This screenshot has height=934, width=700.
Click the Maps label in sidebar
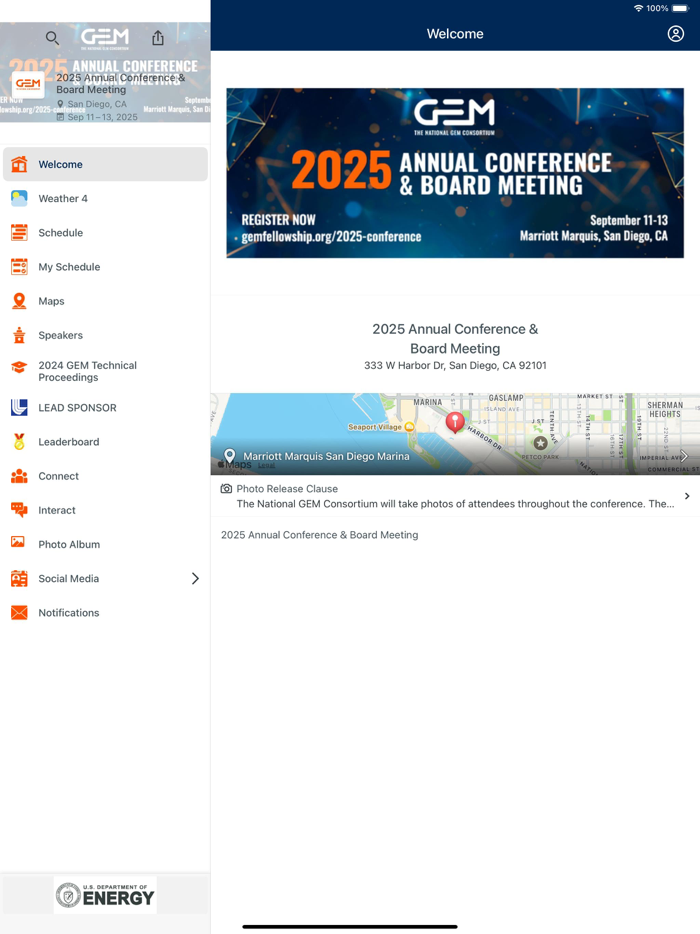(51, 301)
